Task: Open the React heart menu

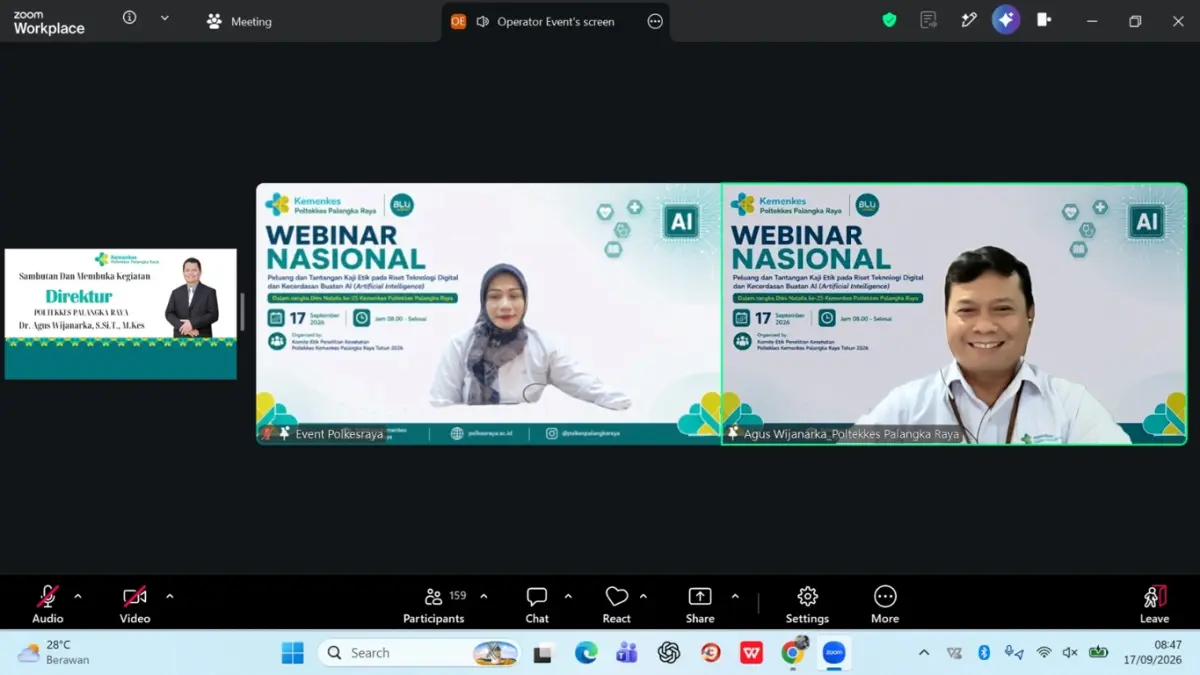Action: (616, 604)
